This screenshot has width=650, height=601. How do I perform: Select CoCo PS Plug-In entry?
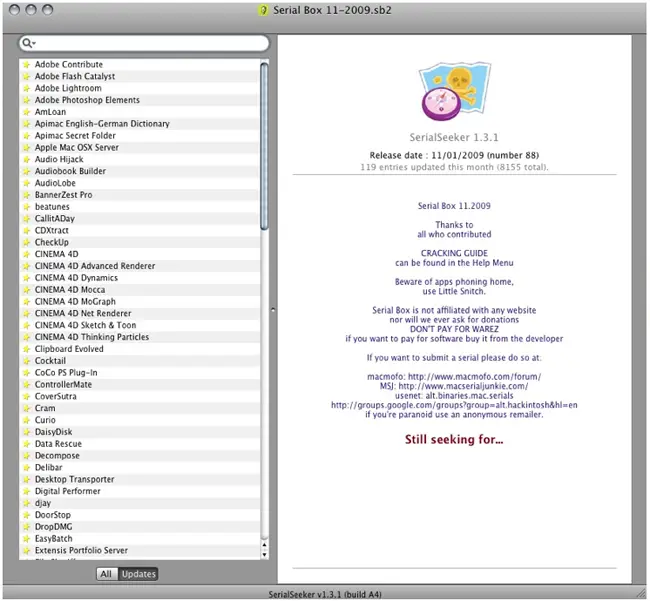[140, 373]
